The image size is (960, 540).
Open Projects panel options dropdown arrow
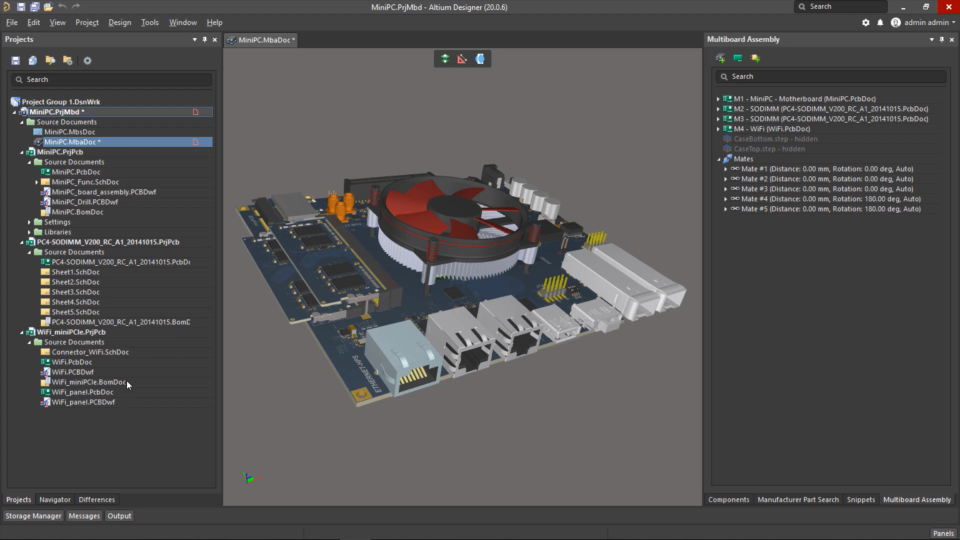(195, 39)
